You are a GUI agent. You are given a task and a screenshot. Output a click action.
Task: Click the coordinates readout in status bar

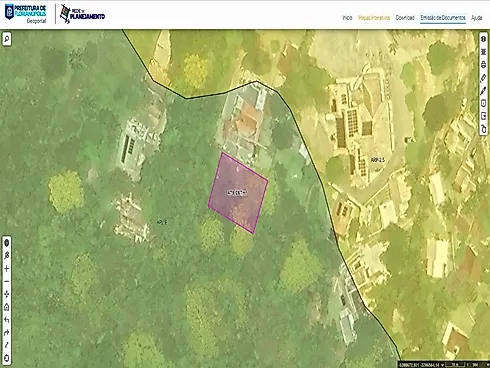[x=419, y=365]
